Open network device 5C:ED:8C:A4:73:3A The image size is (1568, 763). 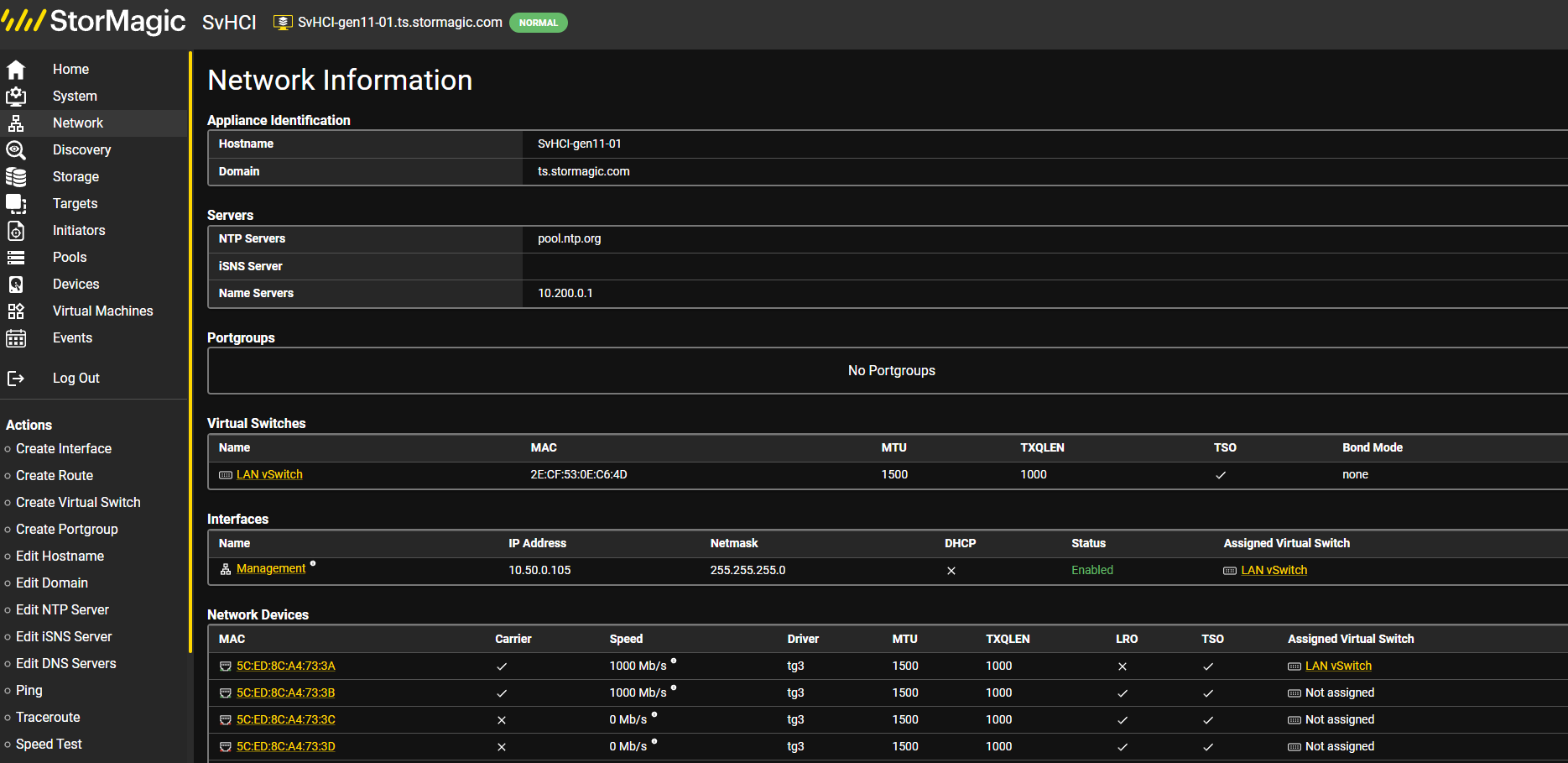pos(286,666)
